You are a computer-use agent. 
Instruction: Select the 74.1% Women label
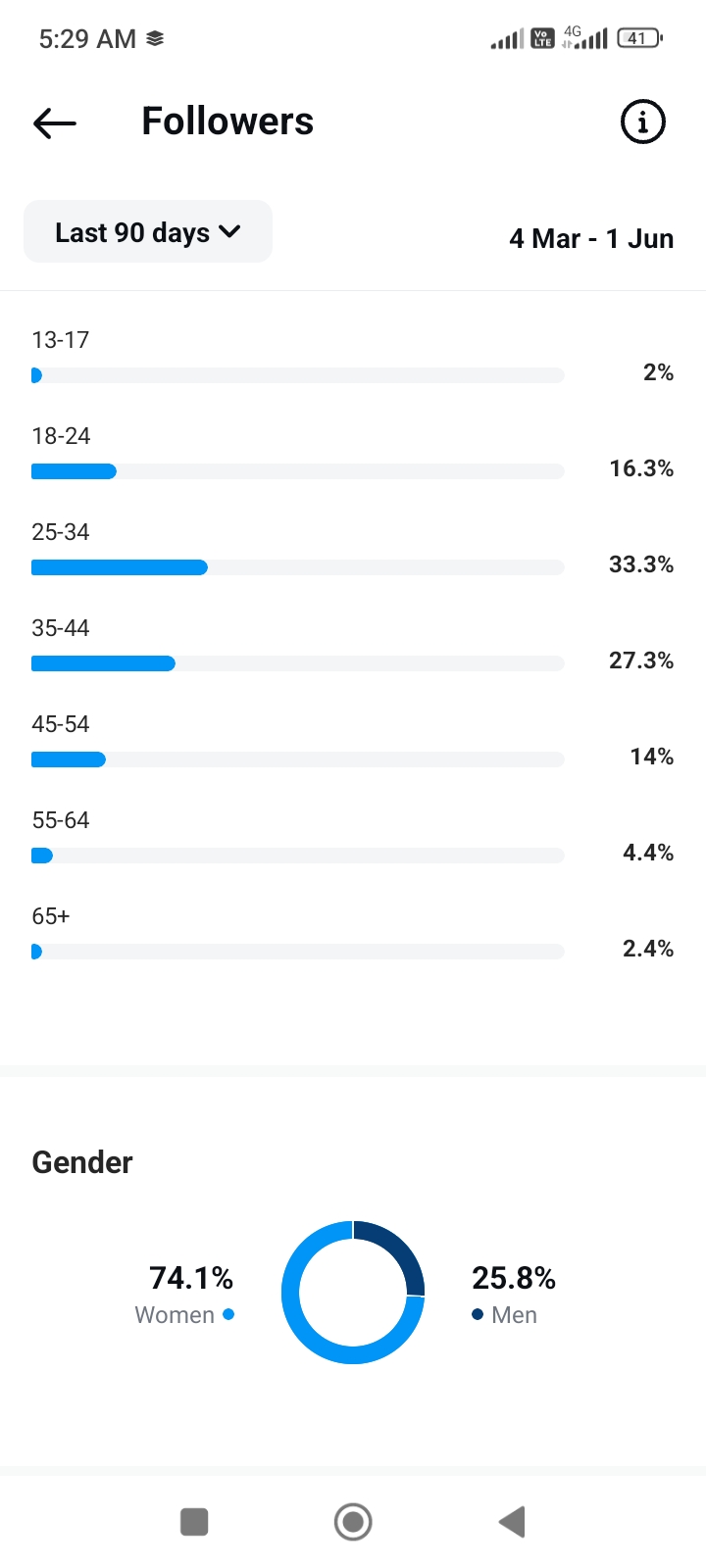(x=191, y=1278)
